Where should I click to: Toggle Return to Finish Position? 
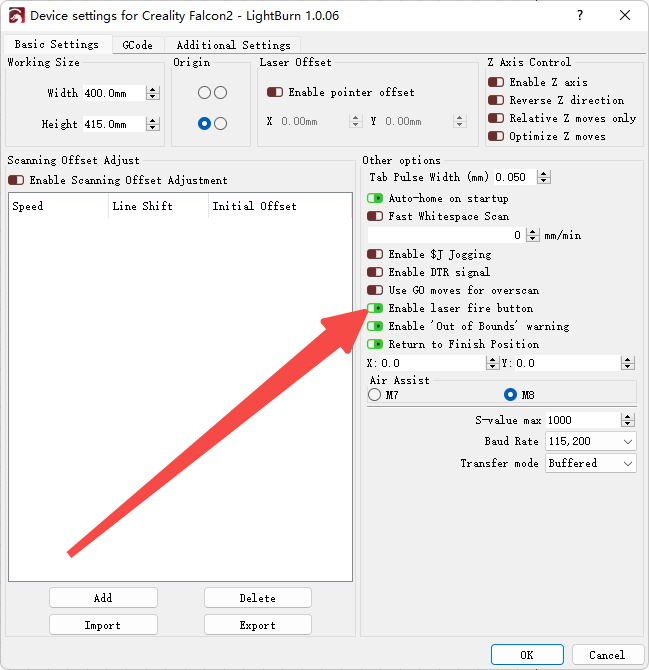click(375, 344)
